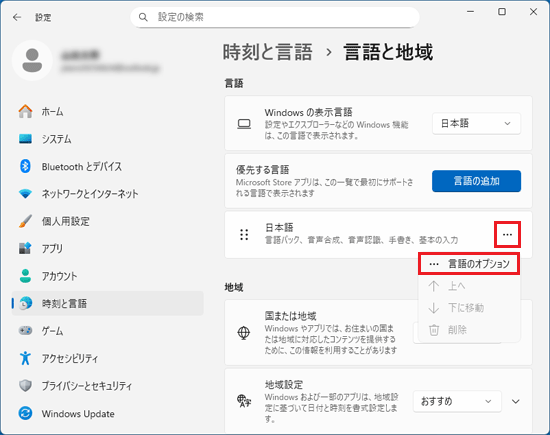Click the 地域設定 language globe icon
This screenshot has height=435, width=550.
(x=244, y=401)
